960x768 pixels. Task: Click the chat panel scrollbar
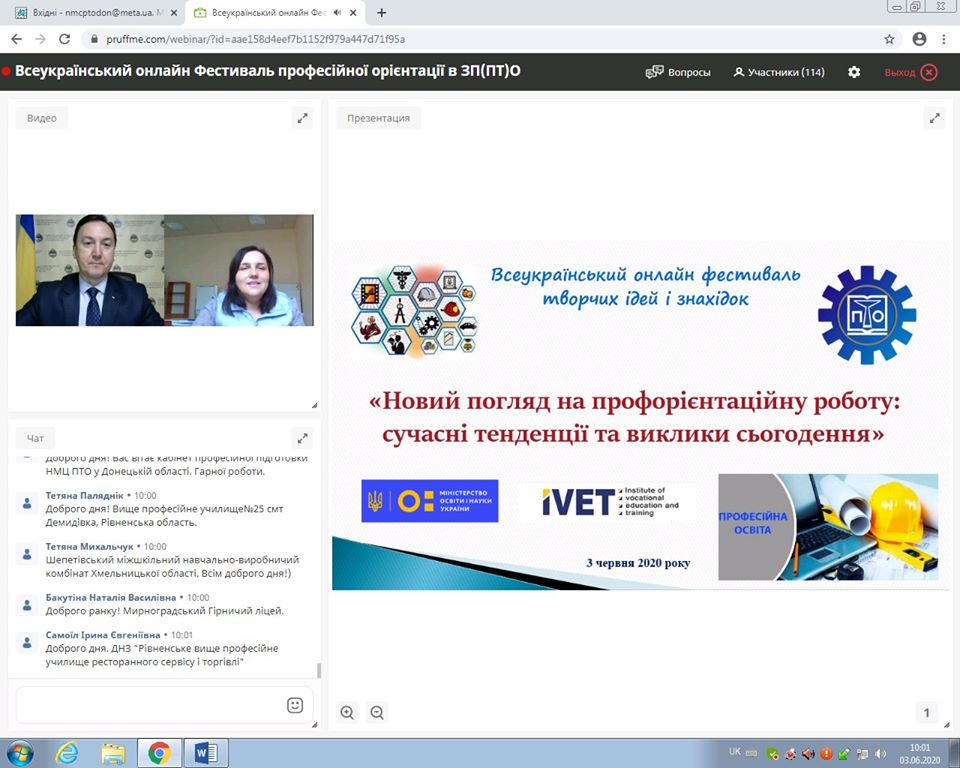click(x=319, y=670)
